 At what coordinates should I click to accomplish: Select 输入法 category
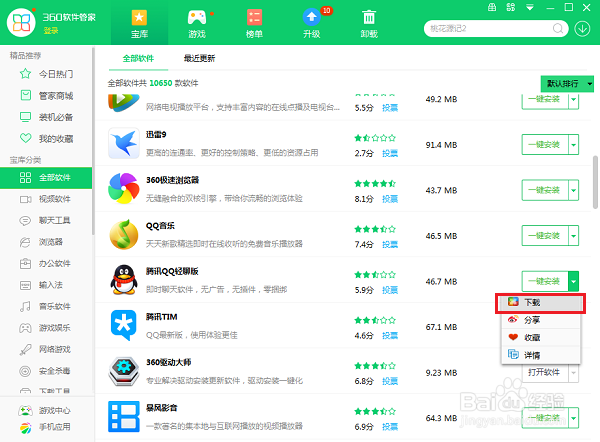(x=46, y=285)
